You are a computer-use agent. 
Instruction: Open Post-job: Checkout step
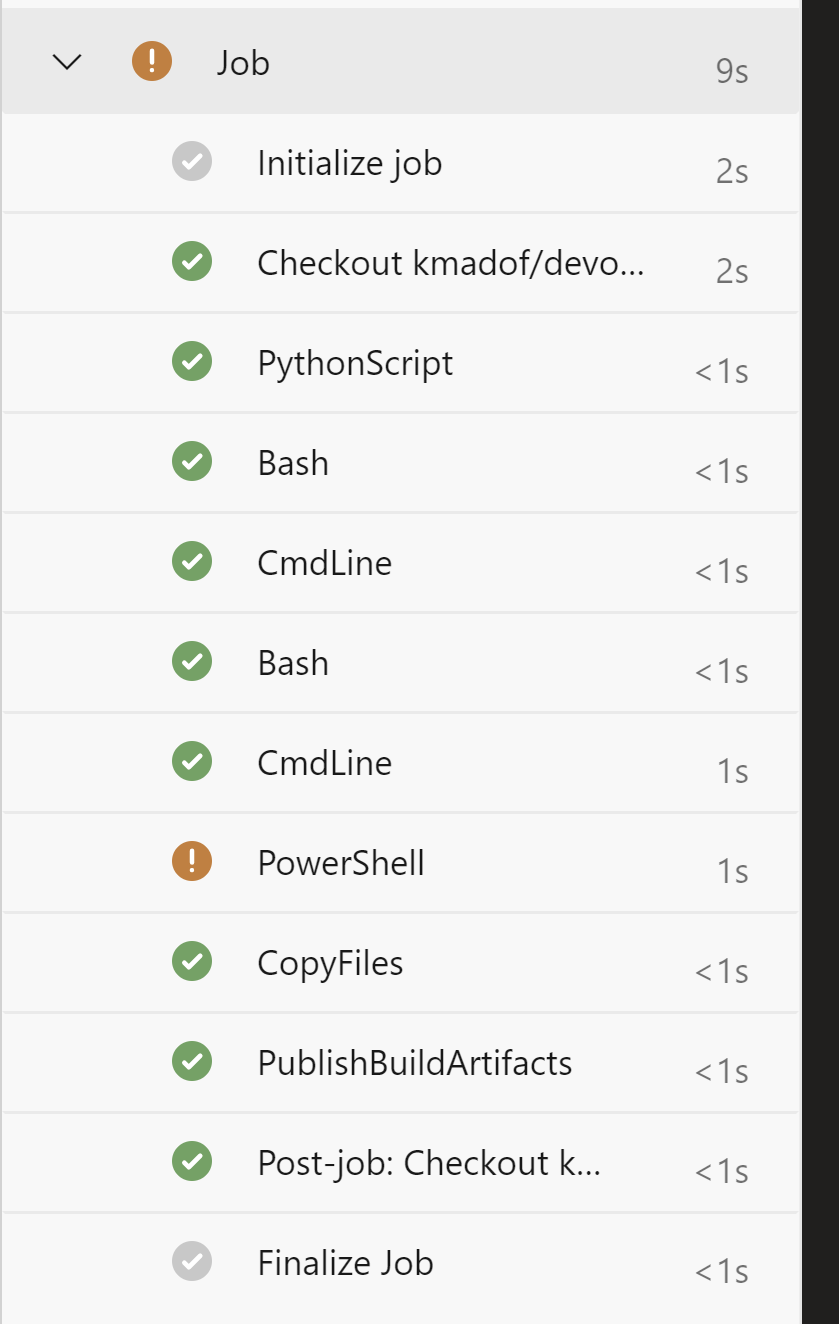coord(428,1163)
